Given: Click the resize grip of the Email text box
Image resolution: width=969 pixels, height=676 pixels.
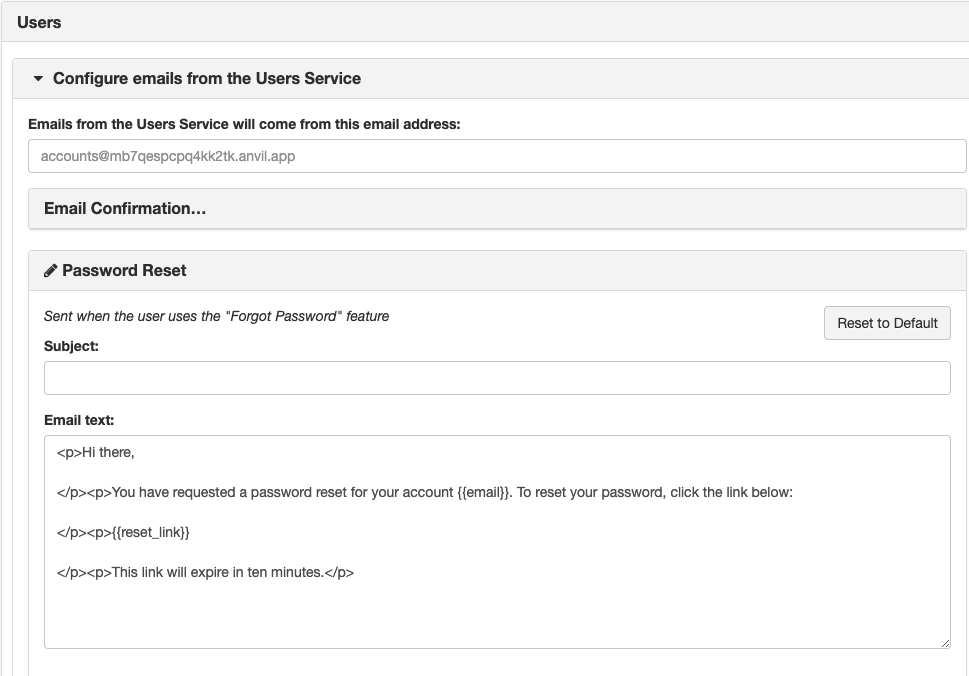Looking at the screenshot, I should 946,643.
